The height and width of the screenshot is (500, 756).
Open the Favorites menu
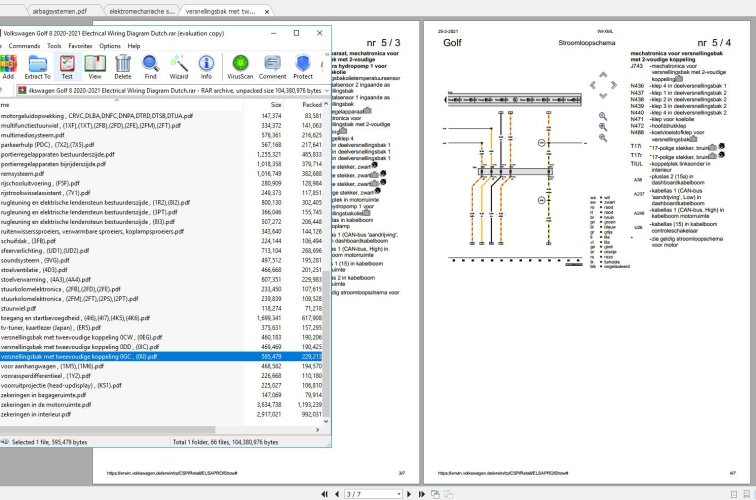pos(80,46)
